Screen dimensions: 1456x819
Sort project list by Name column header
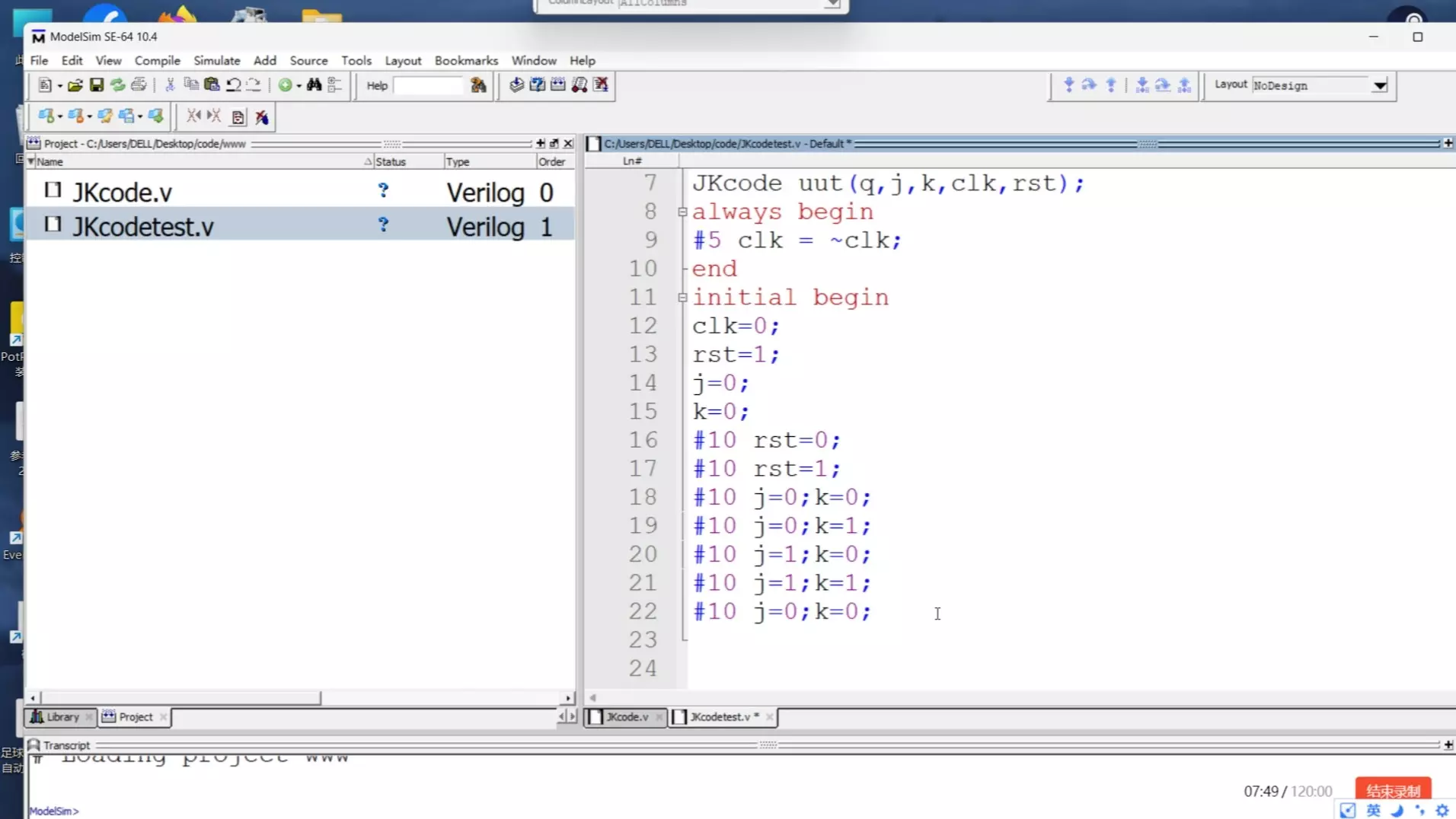tap(198, 161)
